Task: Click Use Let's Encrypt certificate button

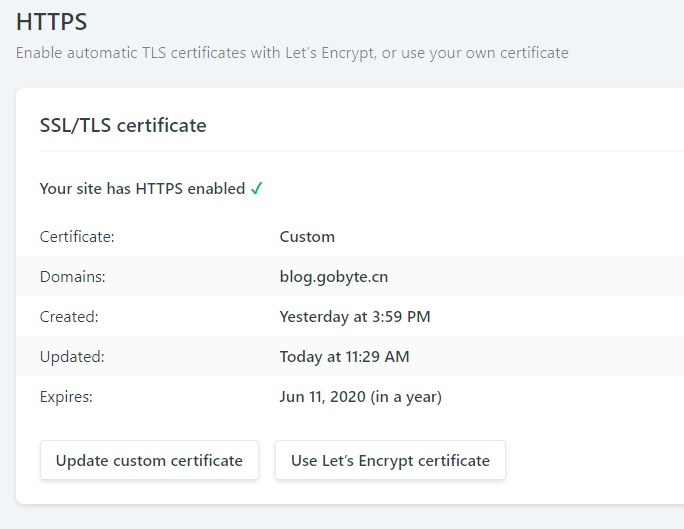Action: (x=390, y=460)
